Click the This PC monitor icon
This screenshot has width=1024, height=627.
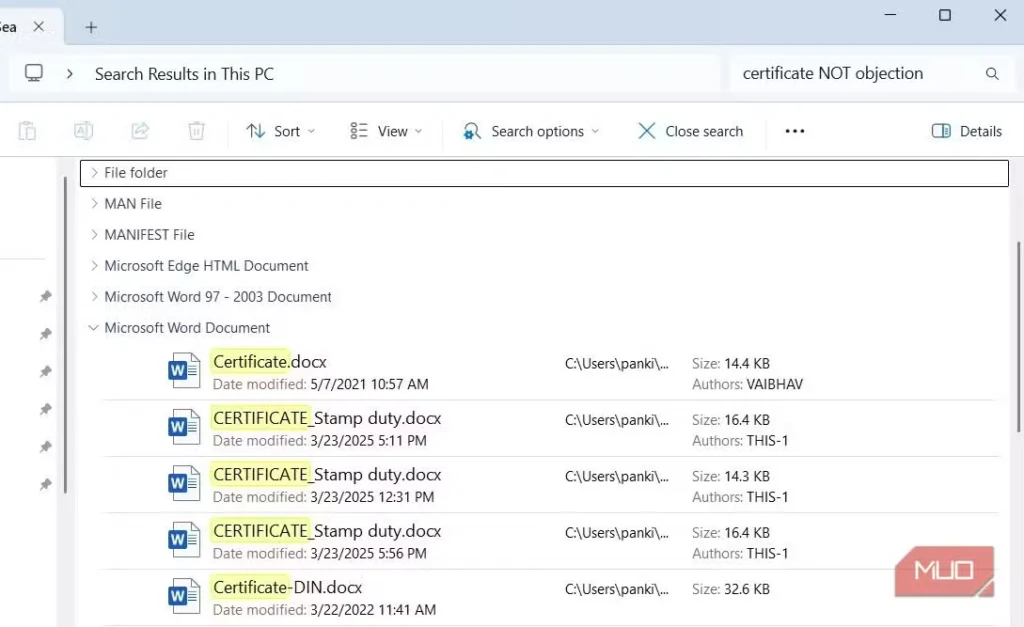click(34, 73)
